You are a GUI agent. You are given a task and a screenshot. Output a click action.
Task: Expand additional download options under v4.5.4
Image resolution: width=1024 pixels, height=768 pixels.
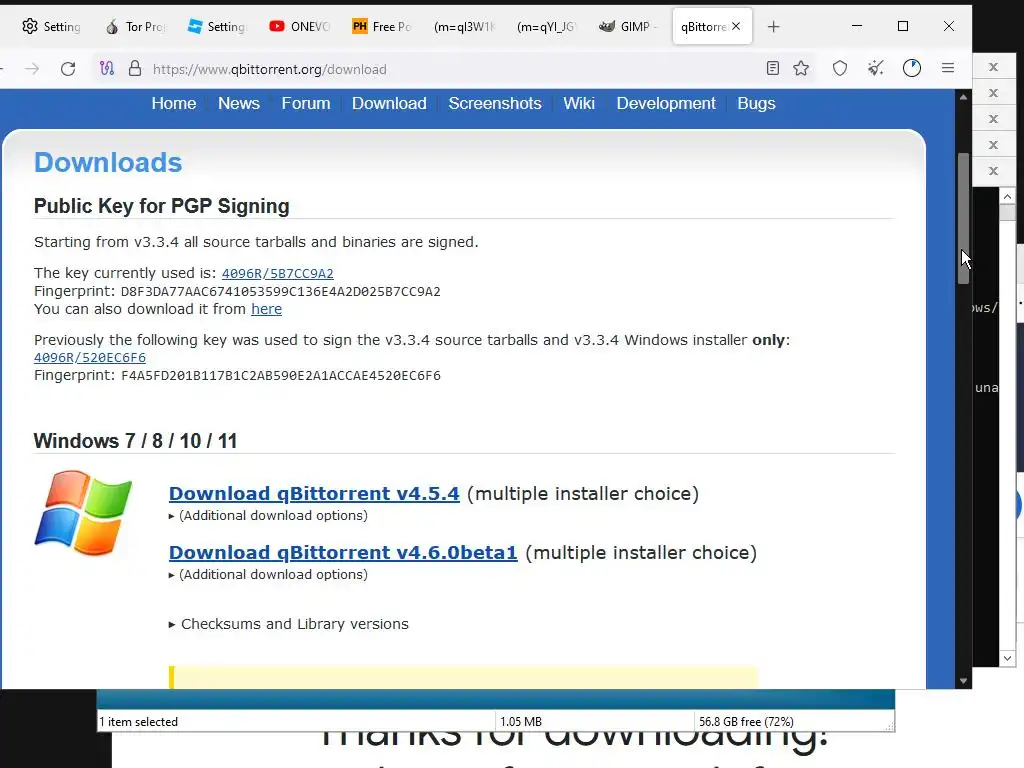click(268, 515)
